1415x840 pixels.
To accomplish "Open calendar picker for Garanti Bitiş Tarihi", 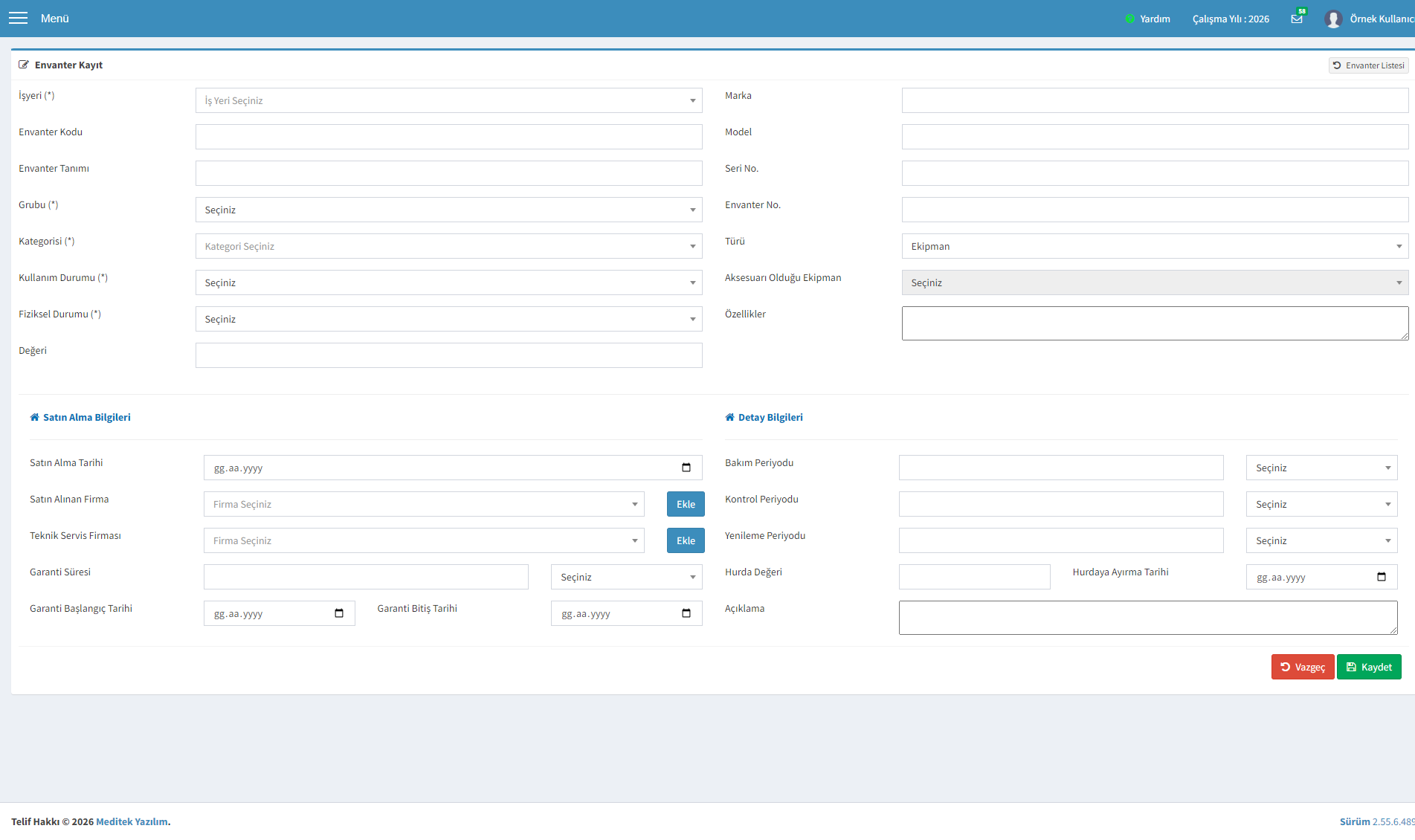I will pyautogui.click(x=686, y=613).
